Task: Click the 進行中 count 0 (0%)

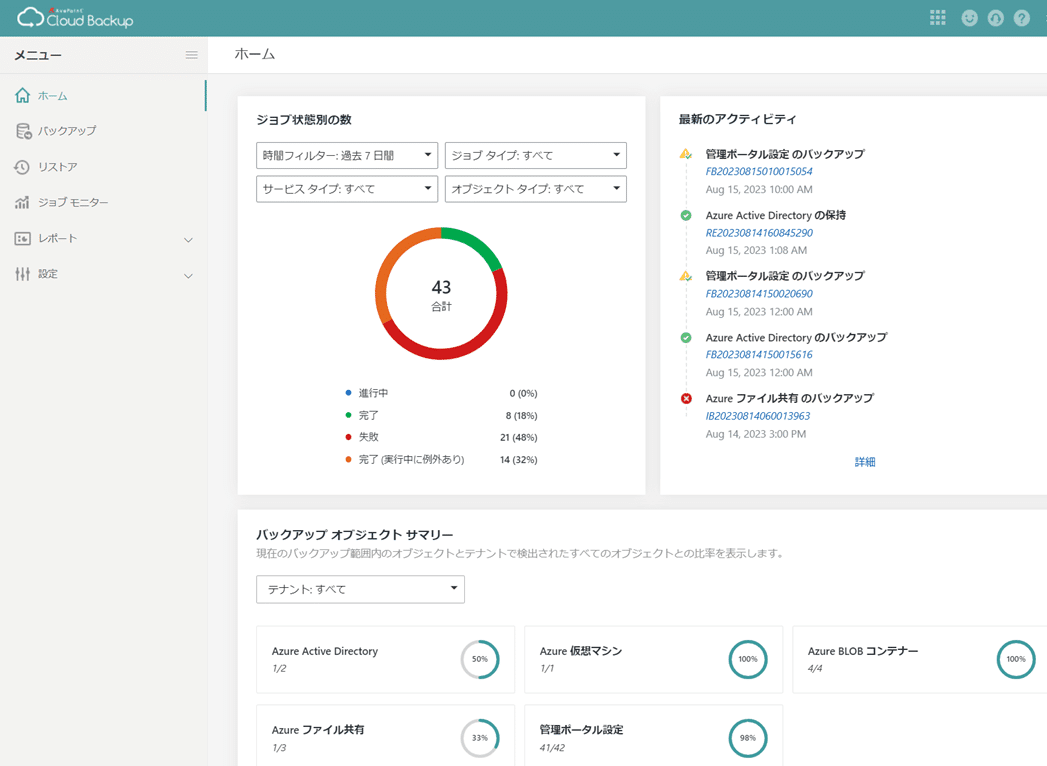Action: click(524, 393)
